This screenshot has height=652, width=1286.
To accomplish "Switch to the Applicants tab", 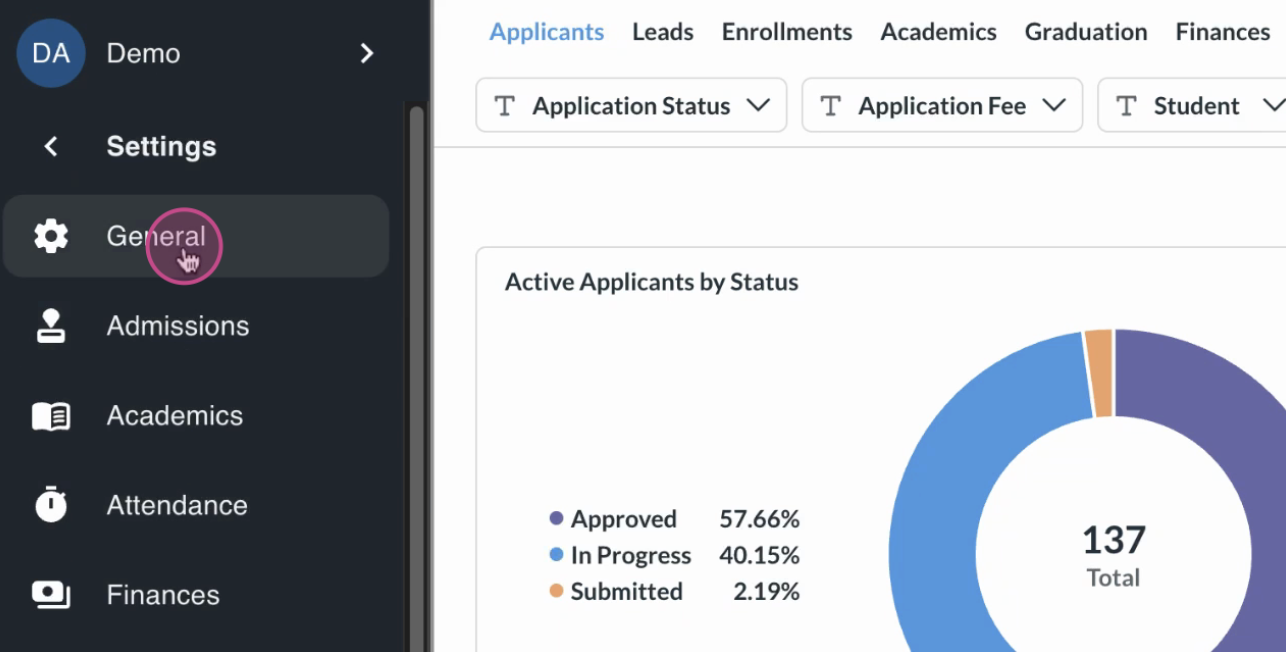I will [546, 32].
